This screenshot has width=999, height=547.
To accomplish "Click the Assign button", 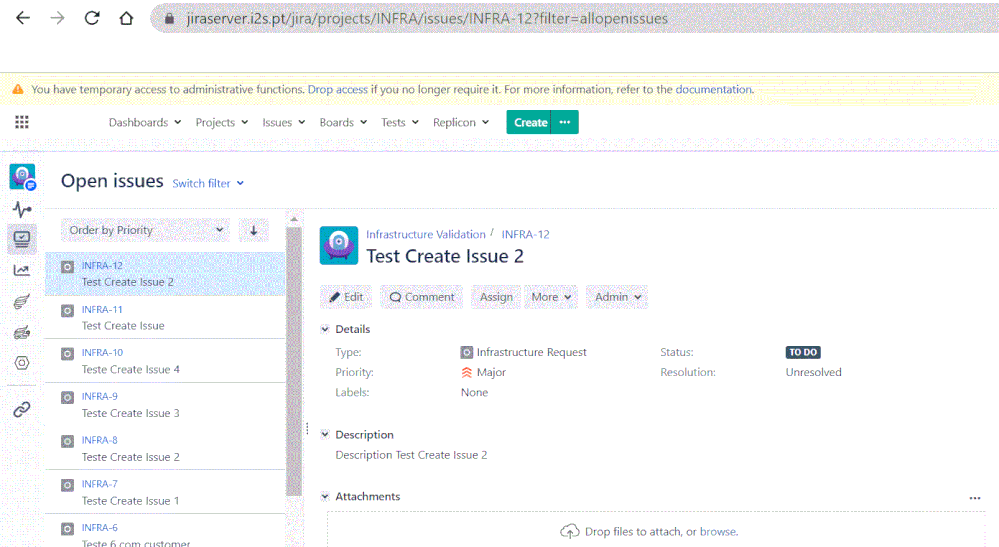I will (496, 297).
